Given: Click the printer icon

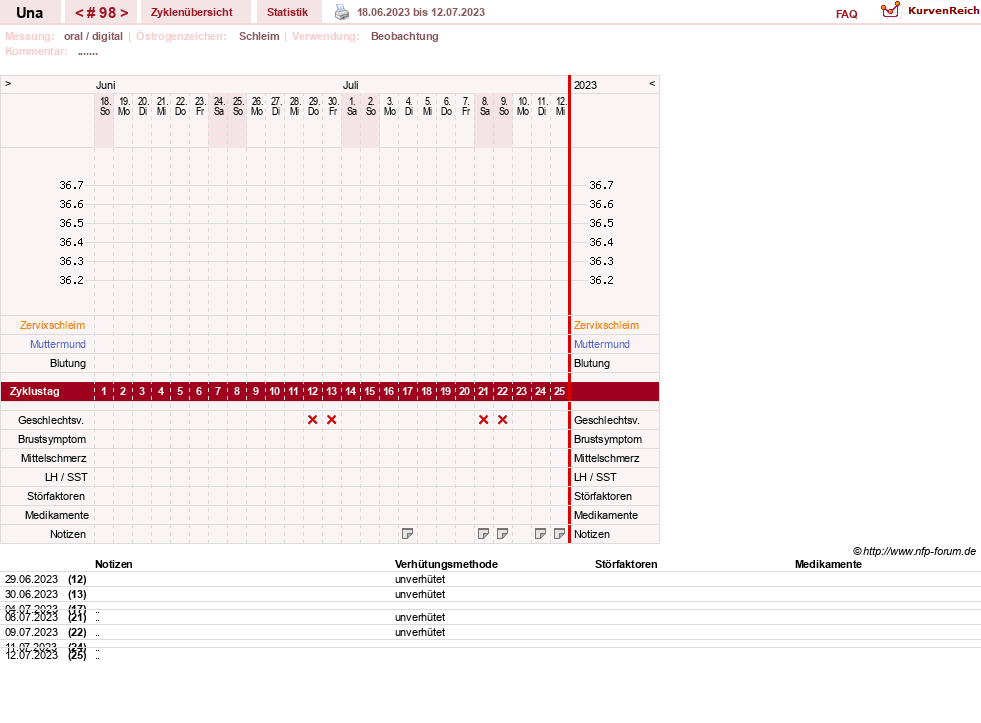Looking at the screenshot, I should [342, 12].
